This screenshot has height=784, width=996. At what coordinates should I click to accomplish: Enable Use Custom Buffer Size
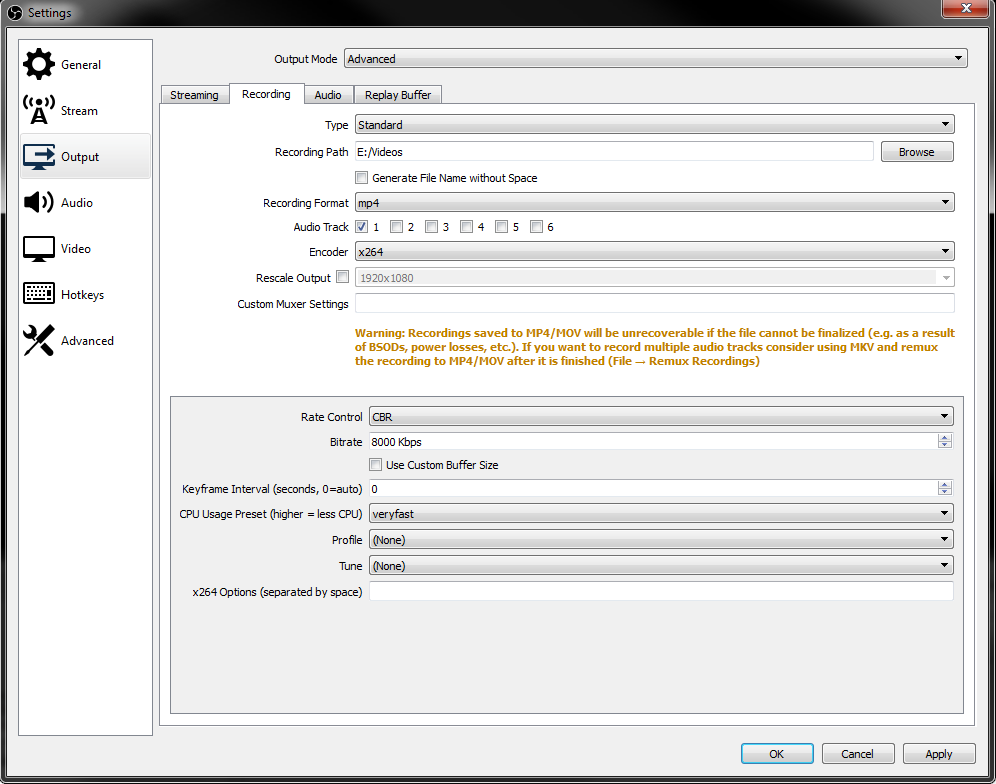(376, 465)
